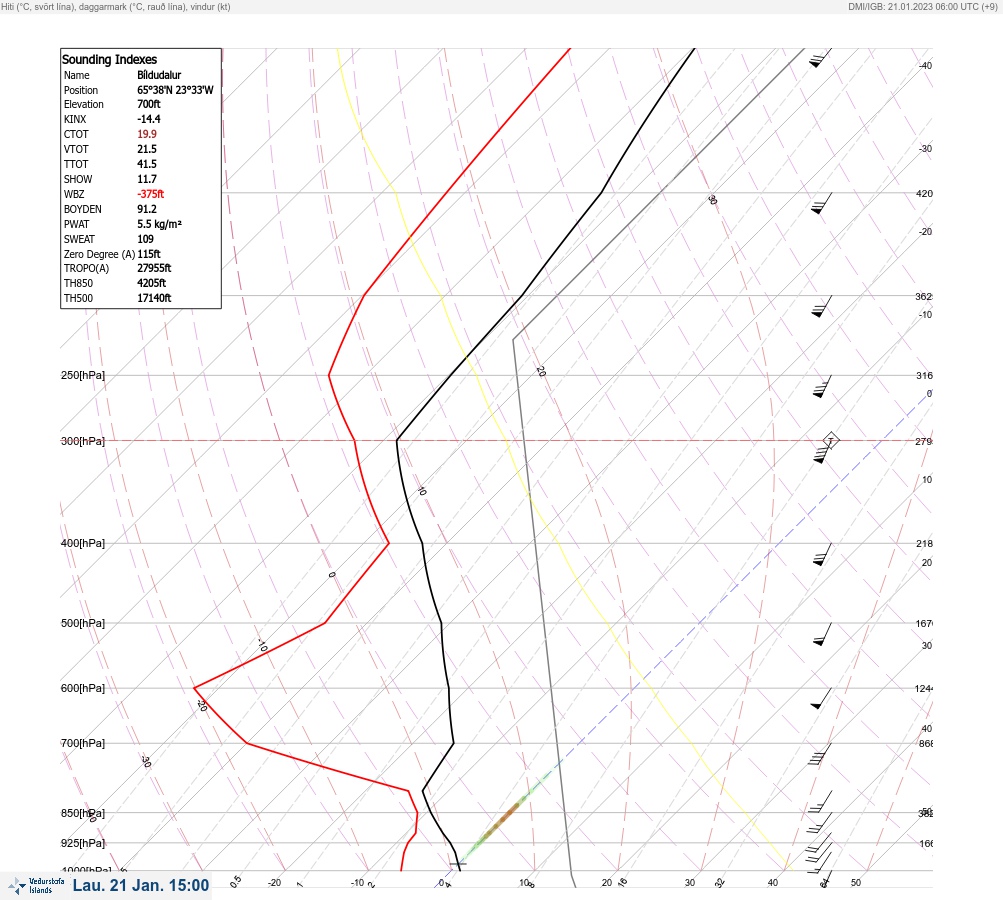Click the surface level tick mark on black temperature line
The image size is (1003, 900).
tap(458, 864)
